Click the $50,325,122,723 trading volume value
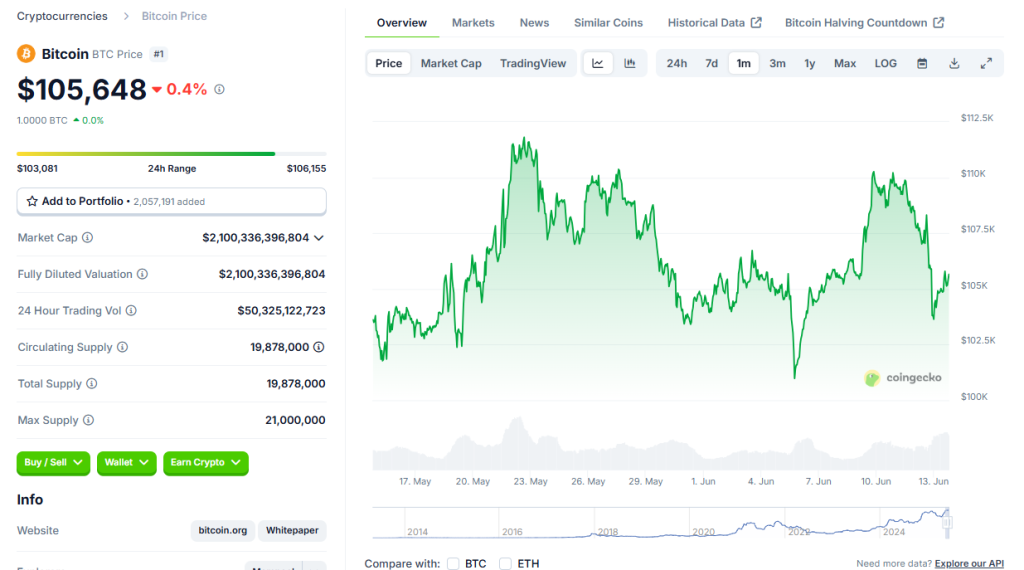Image resolution: width=1024 pixels, height=570 pixels. [281, 311]
